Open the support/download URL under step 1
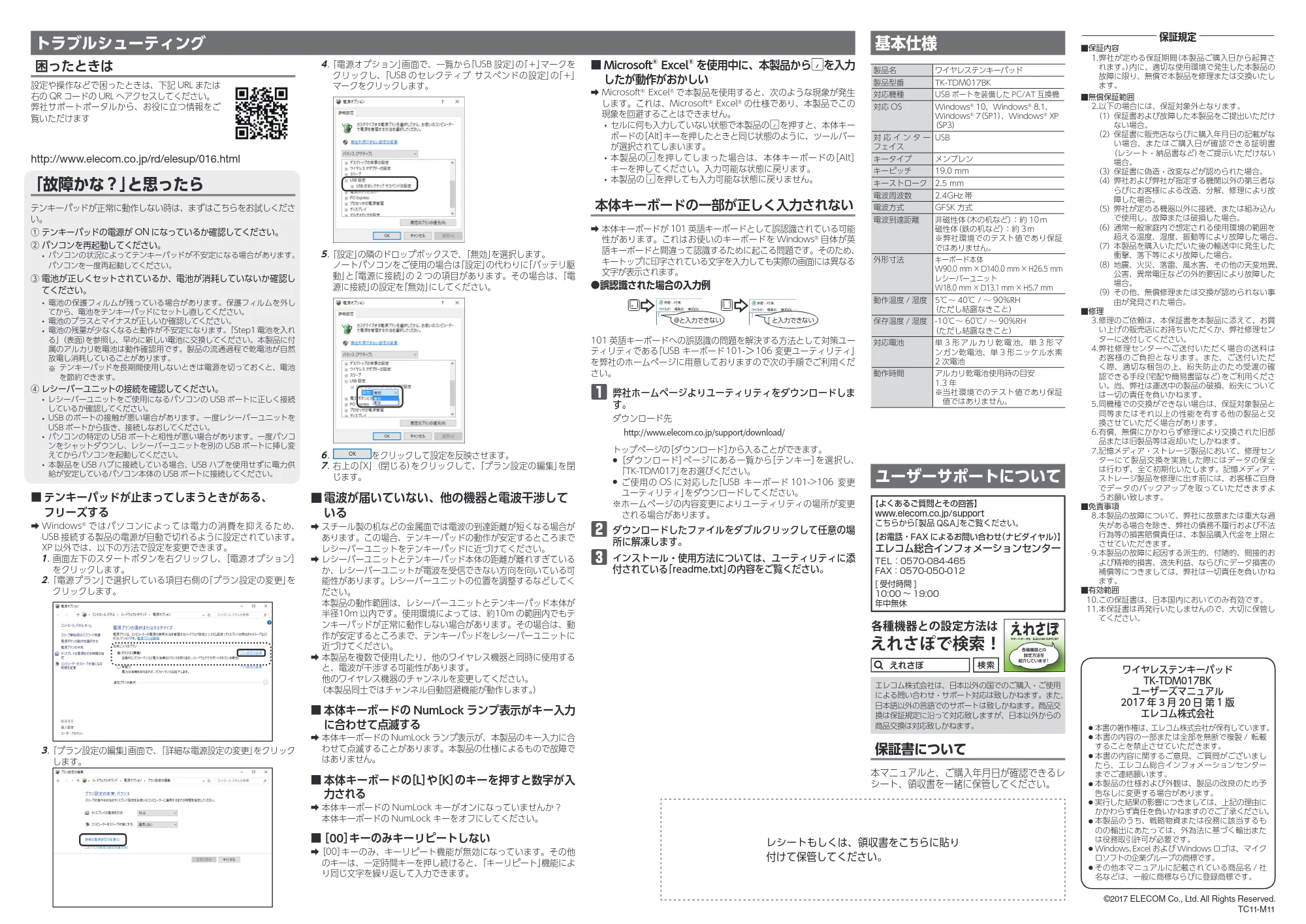Image resolution: width=1306 pixels, height=924 pixels. click(x=704, y=432)
